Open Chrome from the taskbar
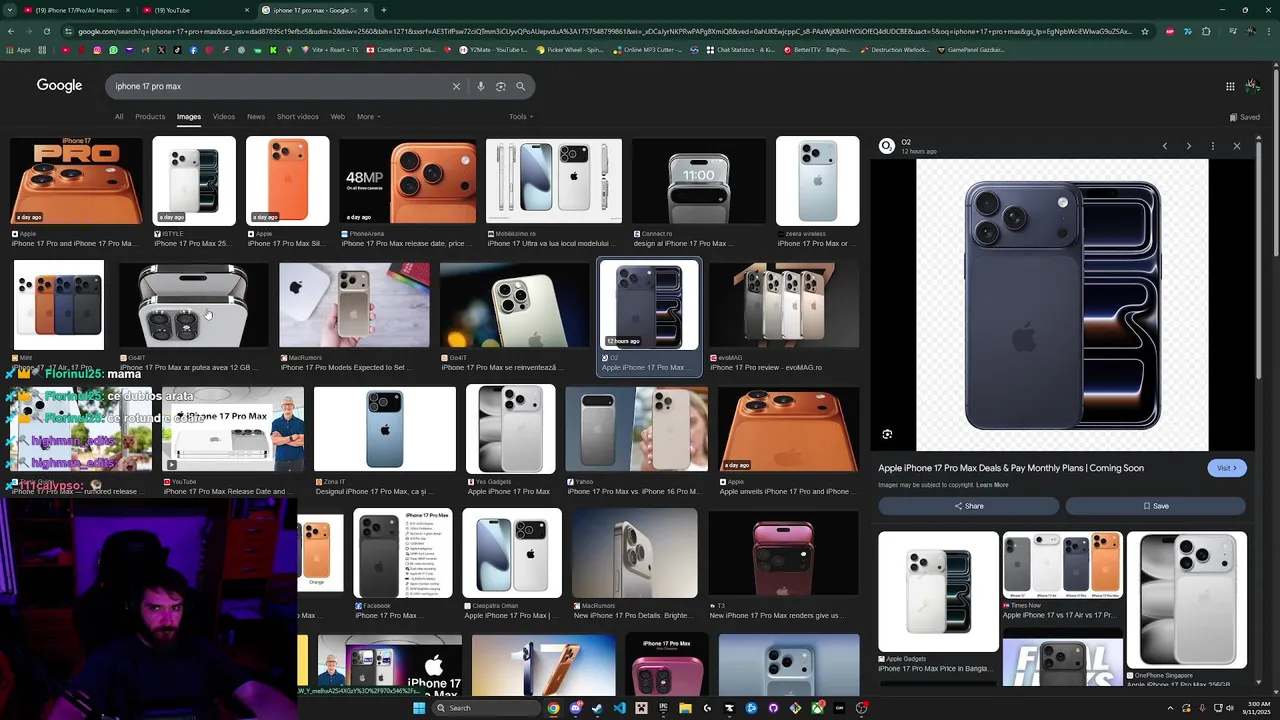1280x720 pixels. 553,708
